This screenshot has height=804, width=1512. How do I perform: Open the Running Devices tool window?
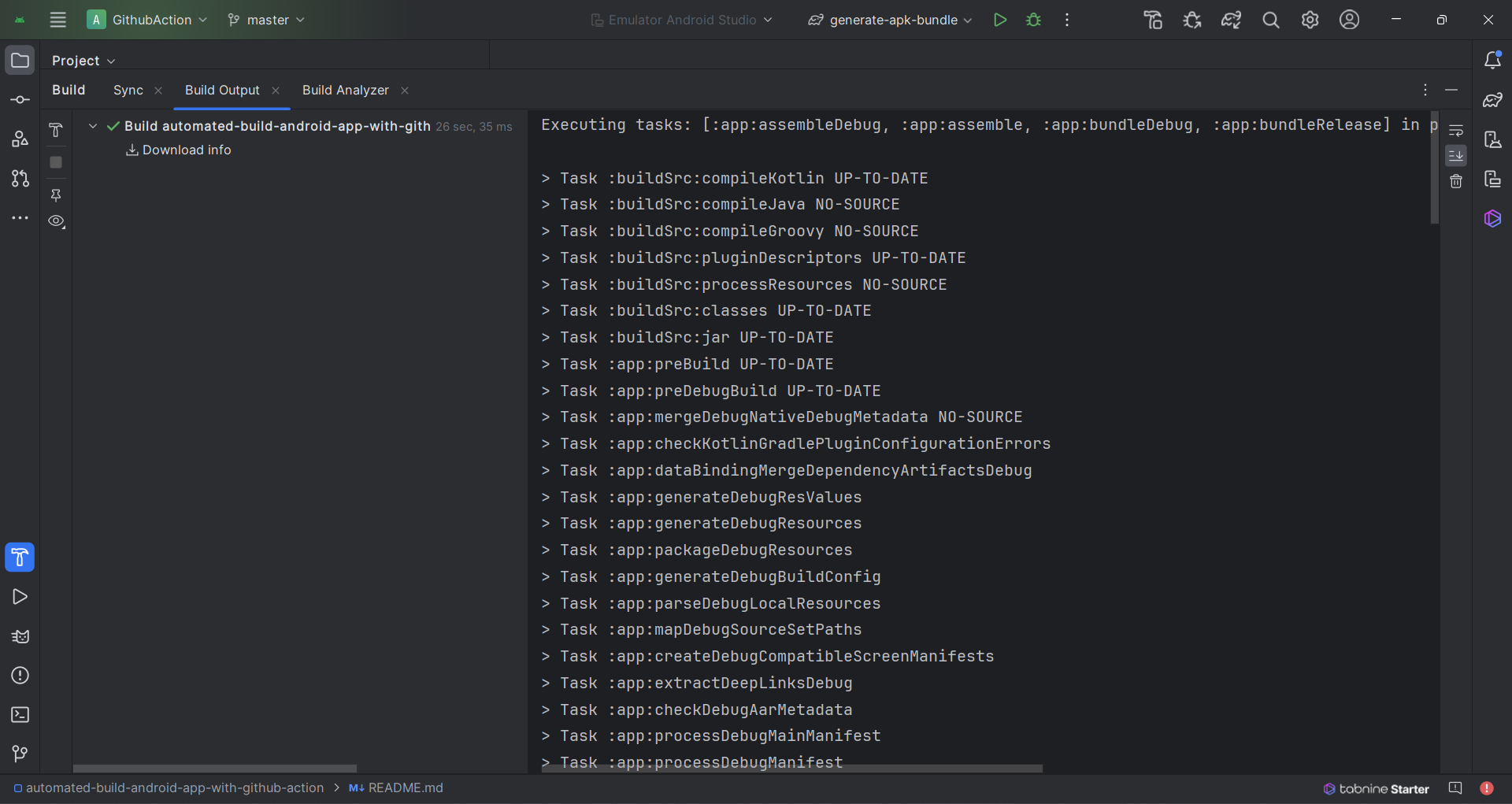(1492, 179)
